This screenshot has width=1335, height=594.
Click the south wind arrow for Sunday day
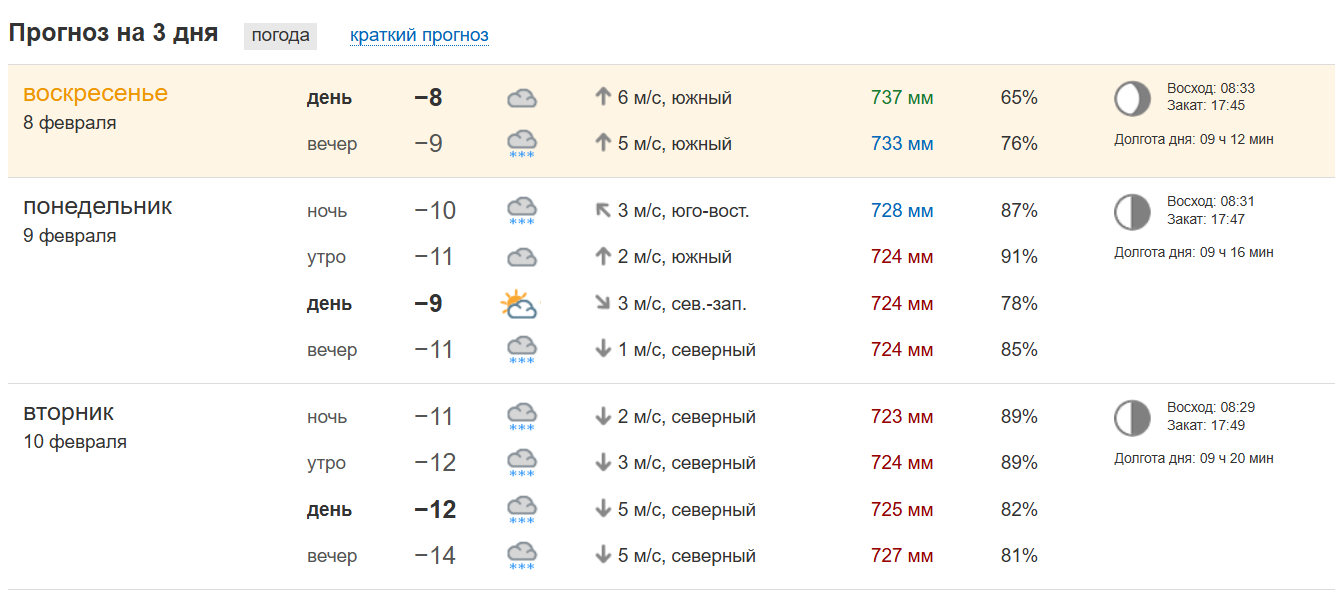(x=603, y=98)
